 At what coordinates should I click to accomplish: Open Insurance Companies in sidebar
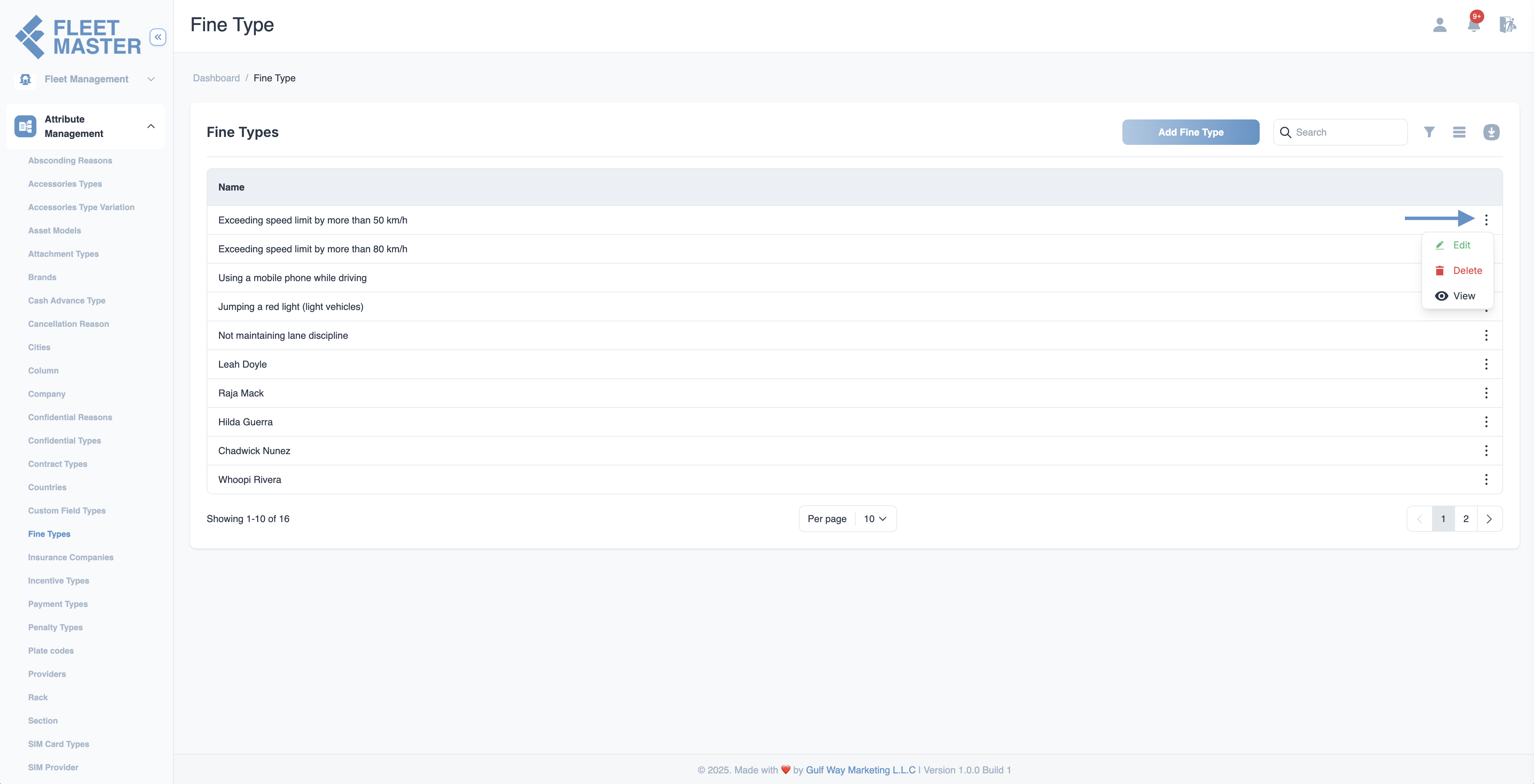(71, 557)
